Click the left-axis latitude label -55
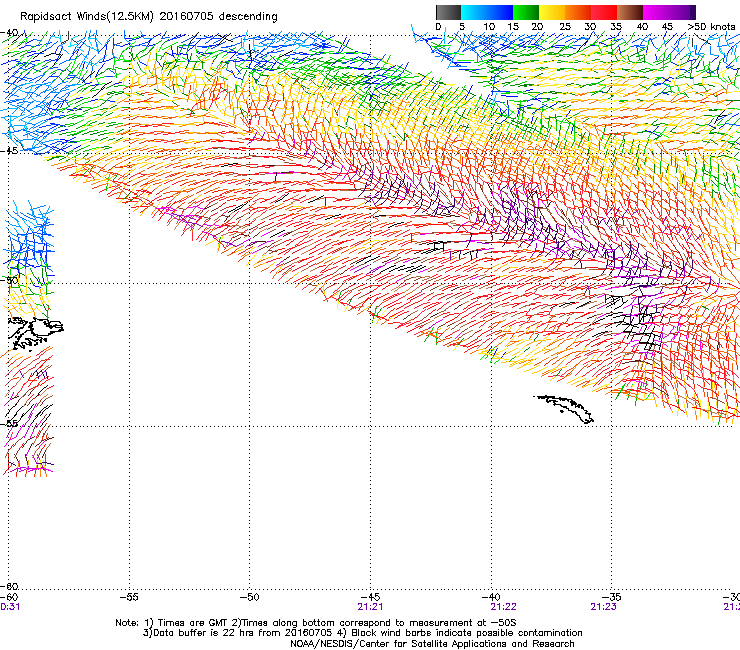 [9, 423]
